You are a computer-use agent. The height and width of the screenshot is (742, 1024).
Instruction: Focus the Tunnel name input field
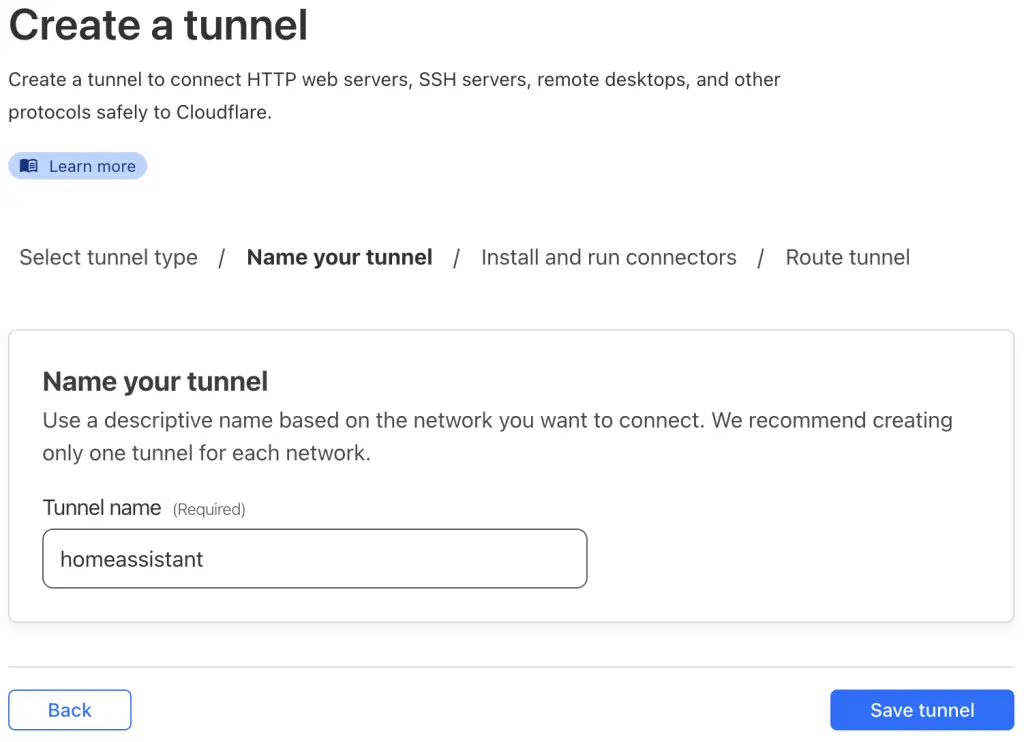[x=315, y=558]
